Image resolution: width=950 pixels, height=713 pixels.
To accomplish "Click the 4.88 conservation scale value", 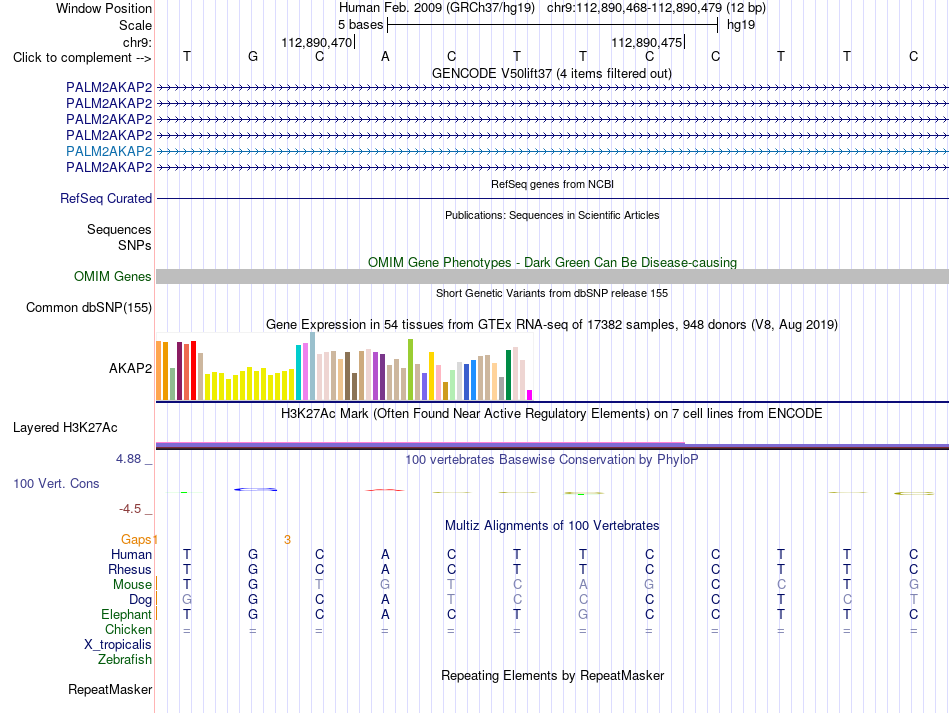I will pyautogui.click(x=128, y=459).
